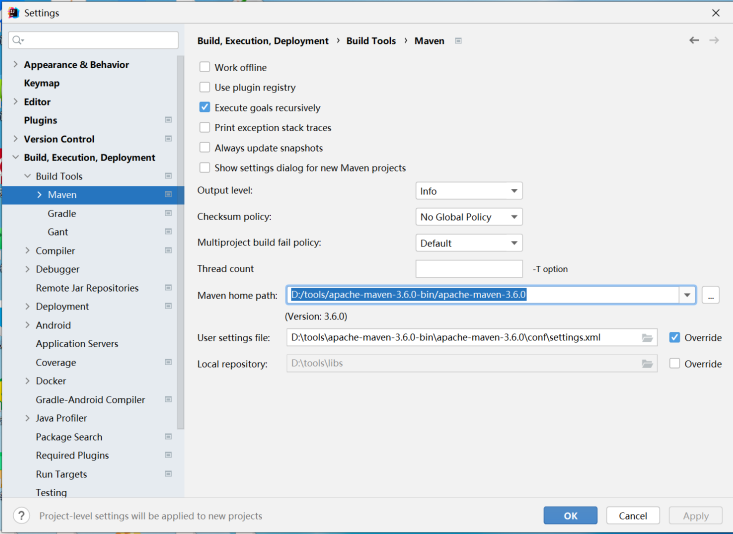
Task: Open help with the question mark icon
Action: tap(21, 516)
